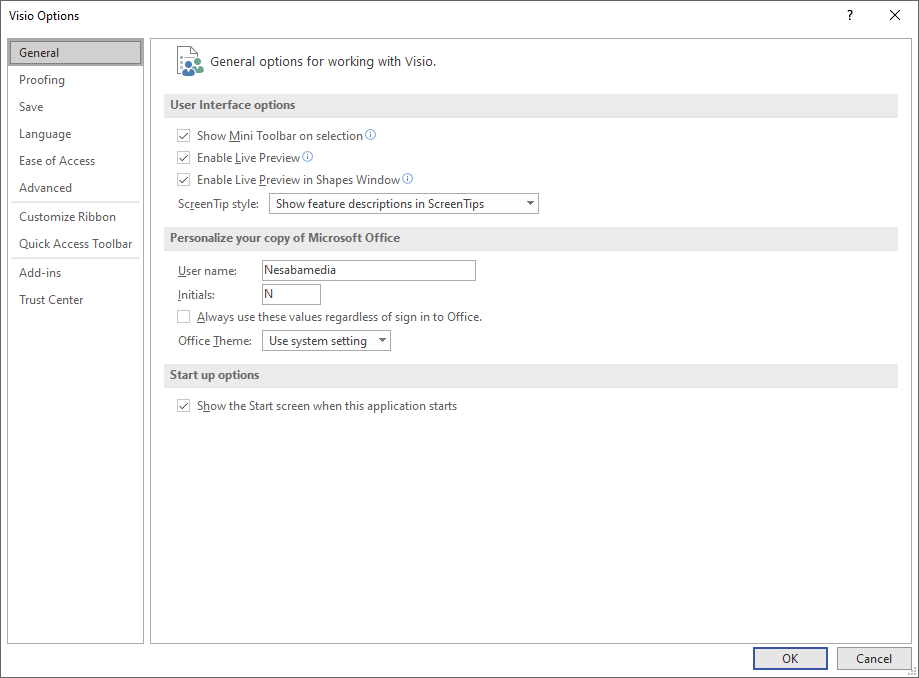The width and height of the screenshot is (919, 678).
Task: Uncheck Show the Start screen on startup
Action: click(x=183, y=406)
